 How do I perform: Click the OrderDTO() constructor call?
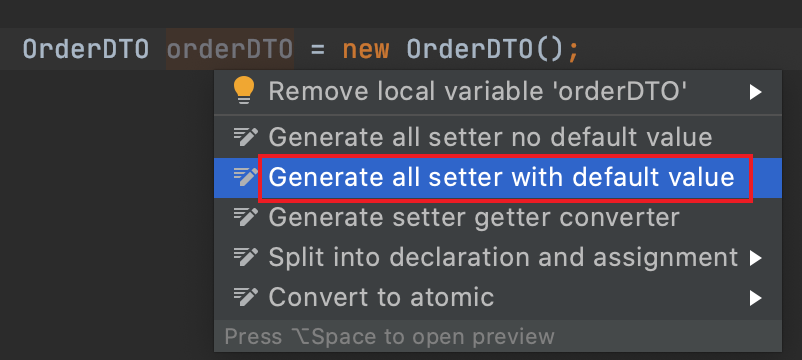485,50
